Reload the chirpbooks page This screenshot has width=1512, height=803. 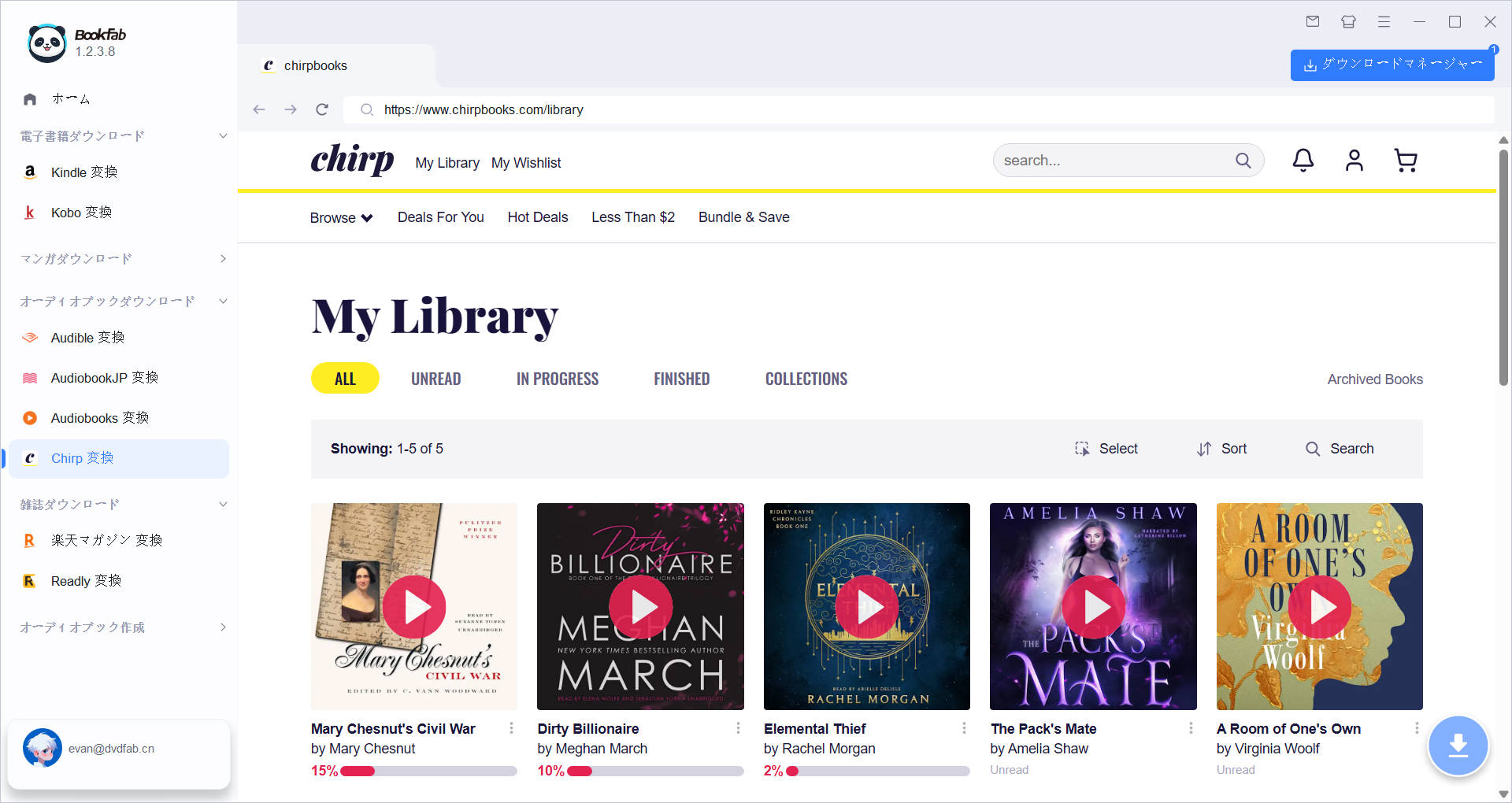[322, 109]
